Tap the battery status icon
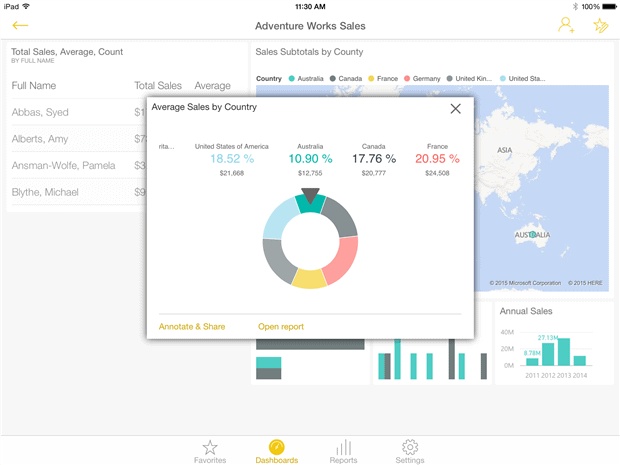Image resolution: width=620 pixels, height=465 pixels. [609, 6]
